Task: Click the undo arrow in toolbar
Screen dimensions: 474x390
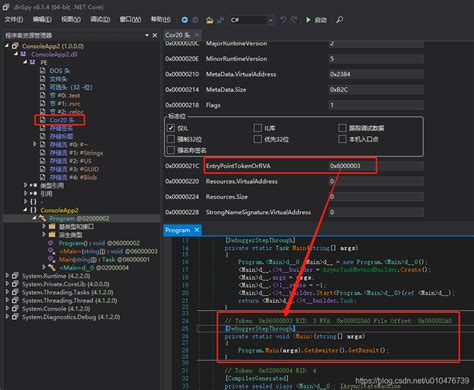Action: click(283, 20)
